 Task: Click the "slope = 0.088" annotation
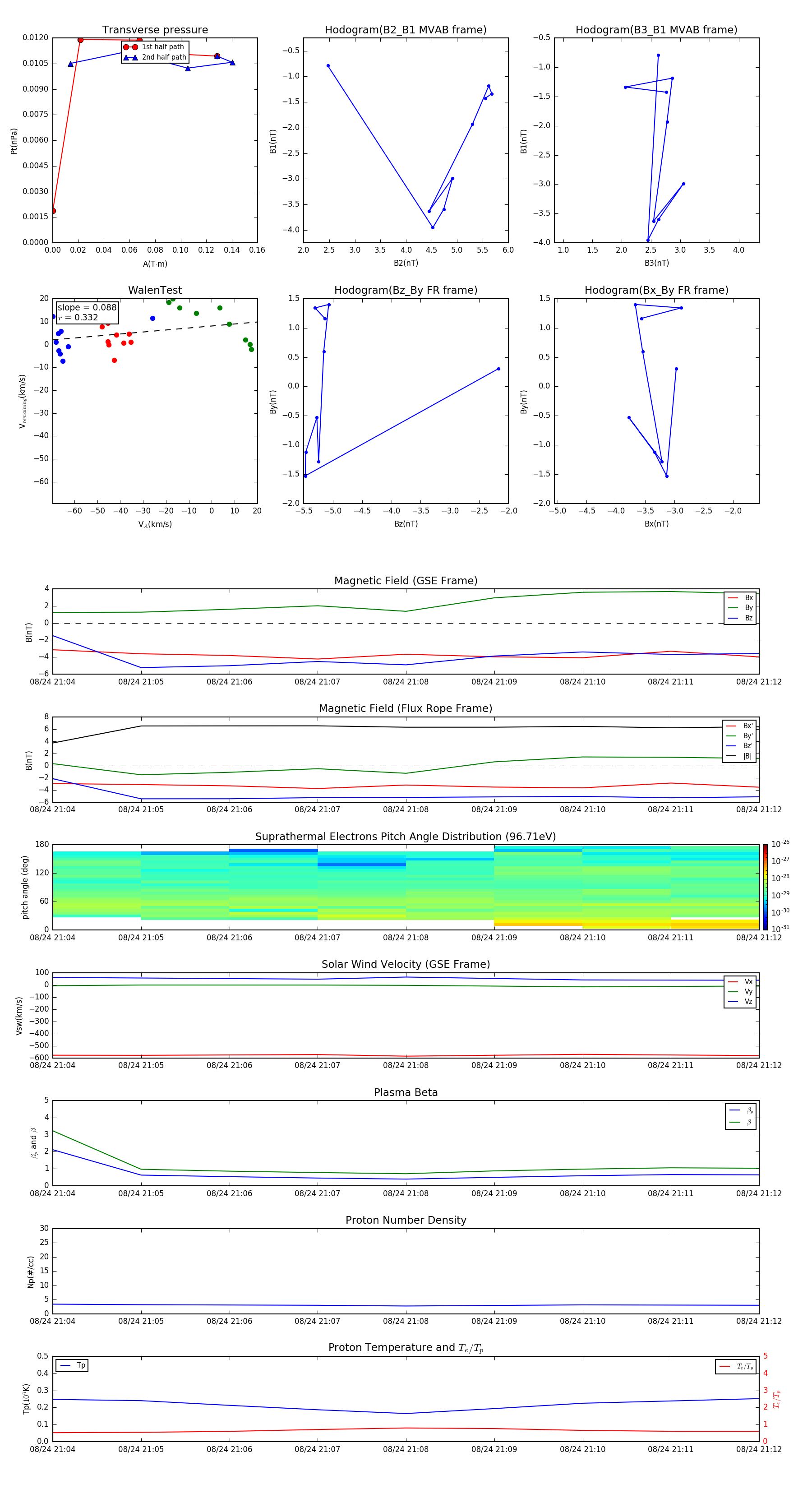[x=87, y=308]
